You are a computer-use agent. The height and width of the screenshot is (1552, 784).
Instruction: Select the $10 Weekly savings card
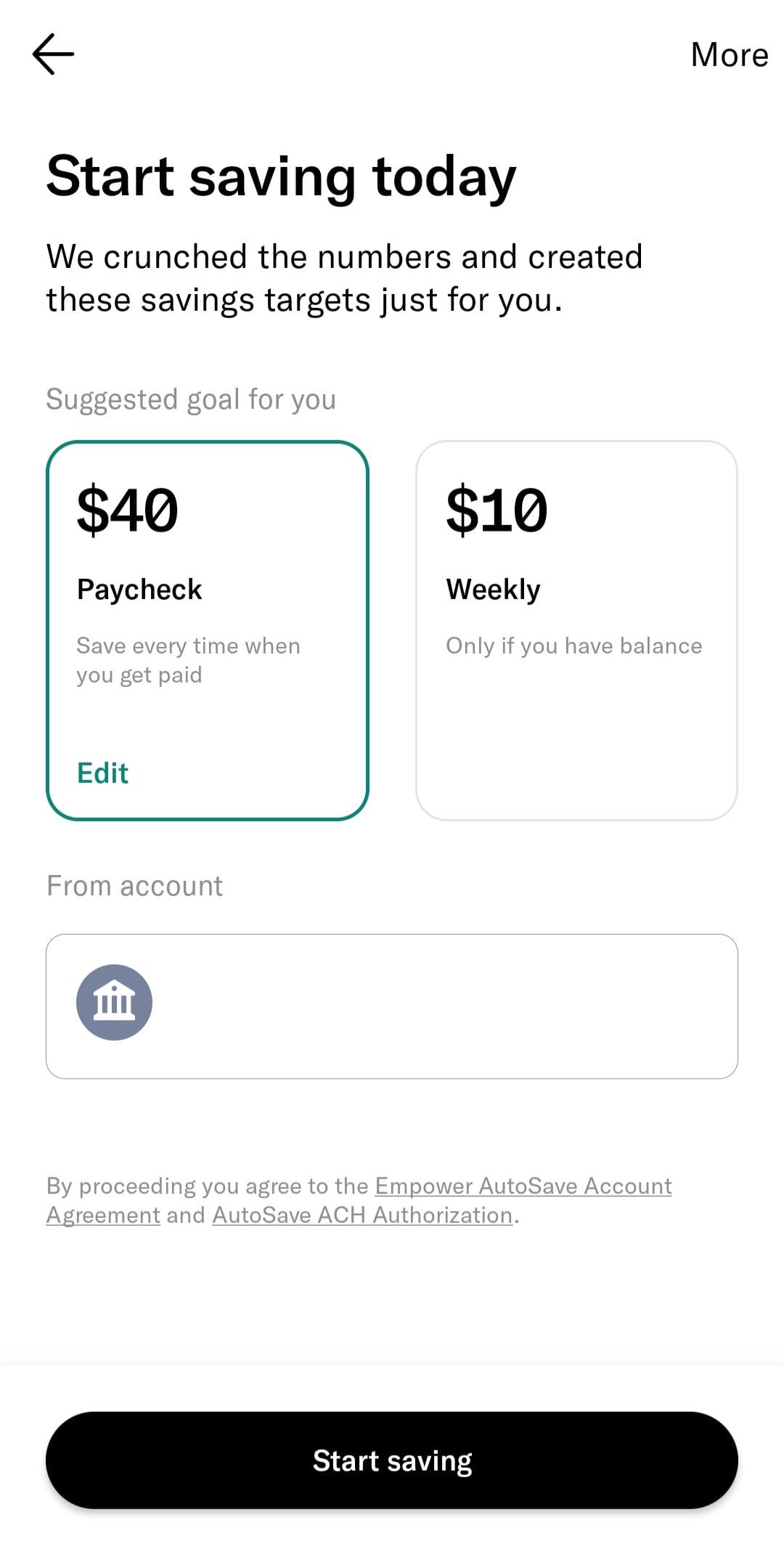(576, 630)
